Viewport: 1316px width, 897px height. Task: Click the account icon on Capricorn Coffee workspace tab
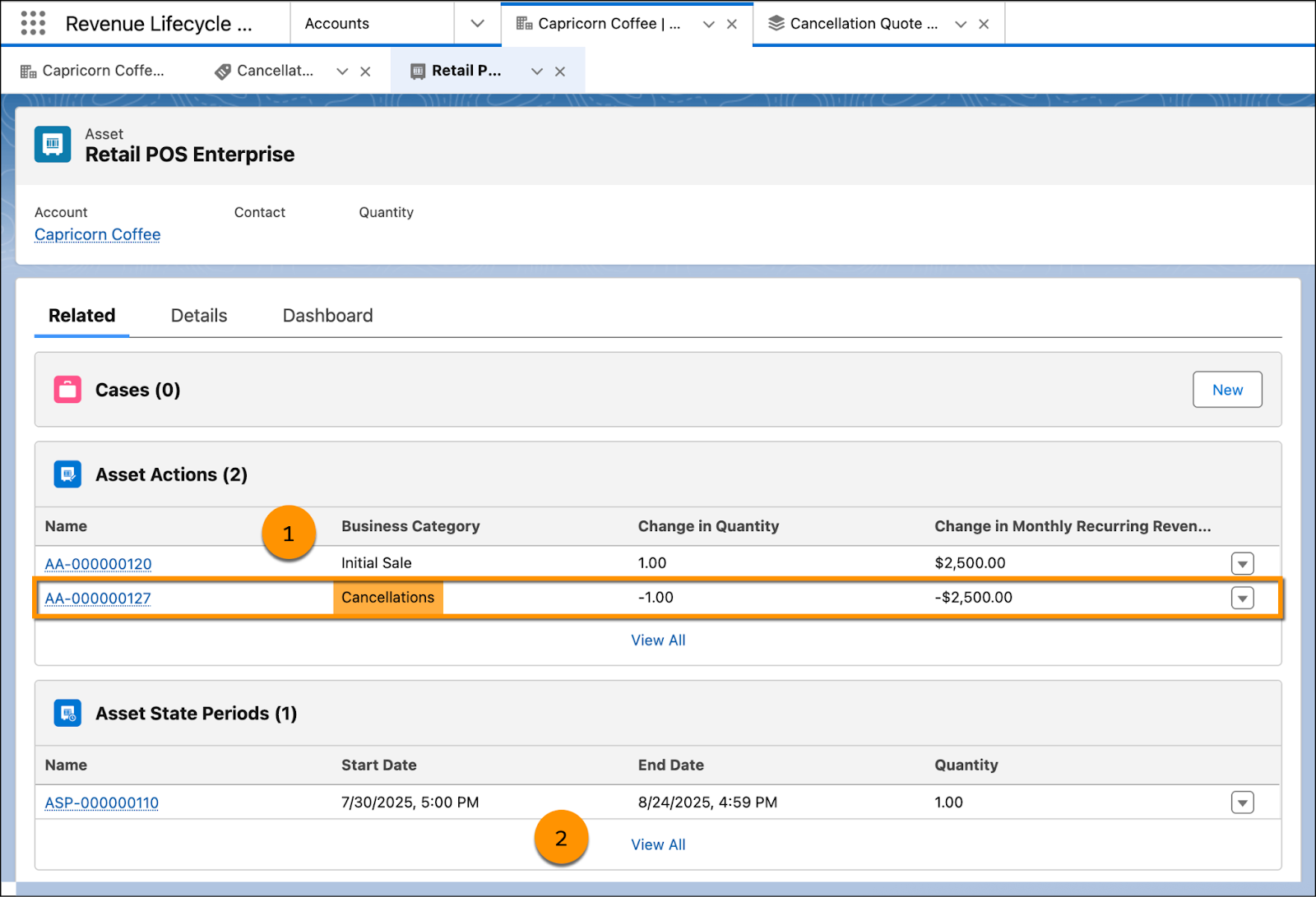coord(524,23)
